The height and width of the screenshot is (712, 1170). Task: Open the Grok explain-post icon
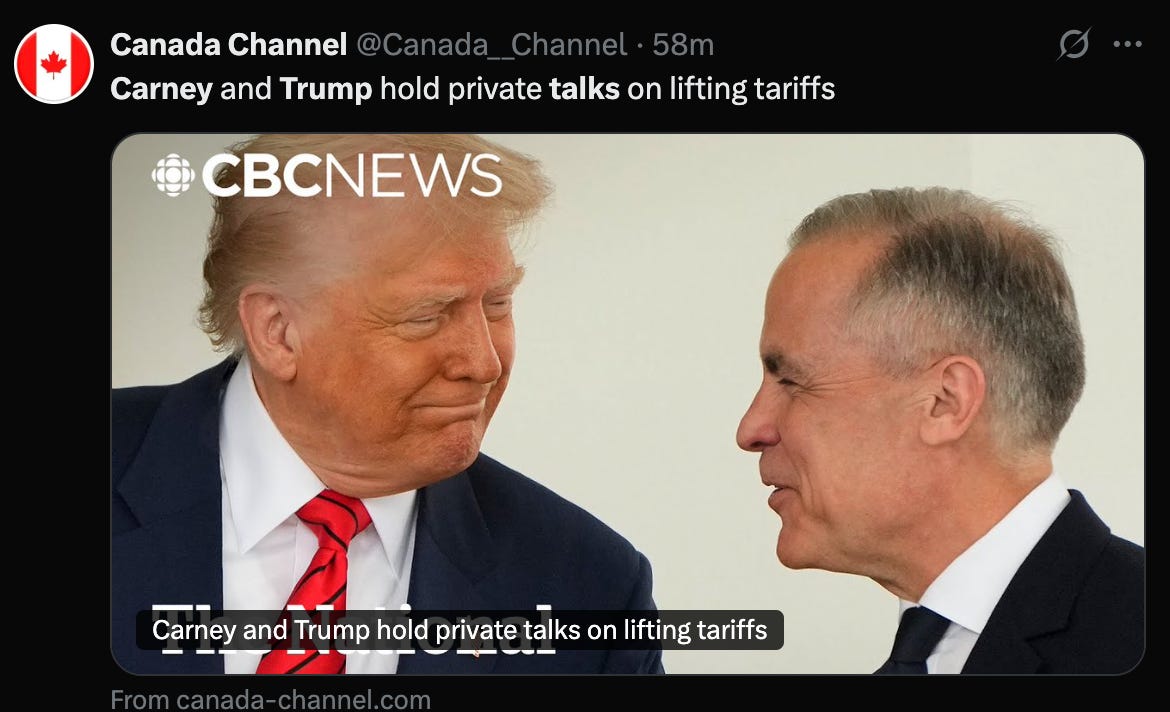click(1074, 44)
